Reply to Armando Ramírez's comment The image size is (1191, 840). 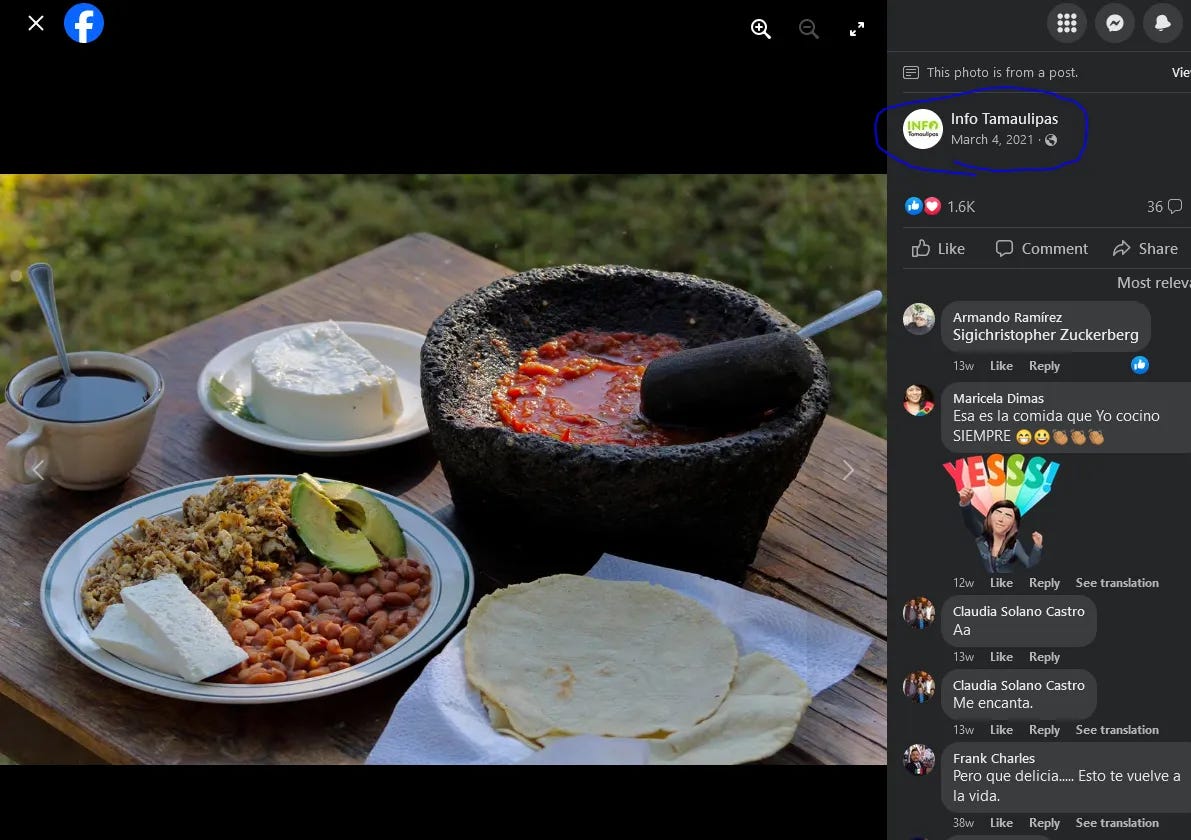pos(1044,366)
